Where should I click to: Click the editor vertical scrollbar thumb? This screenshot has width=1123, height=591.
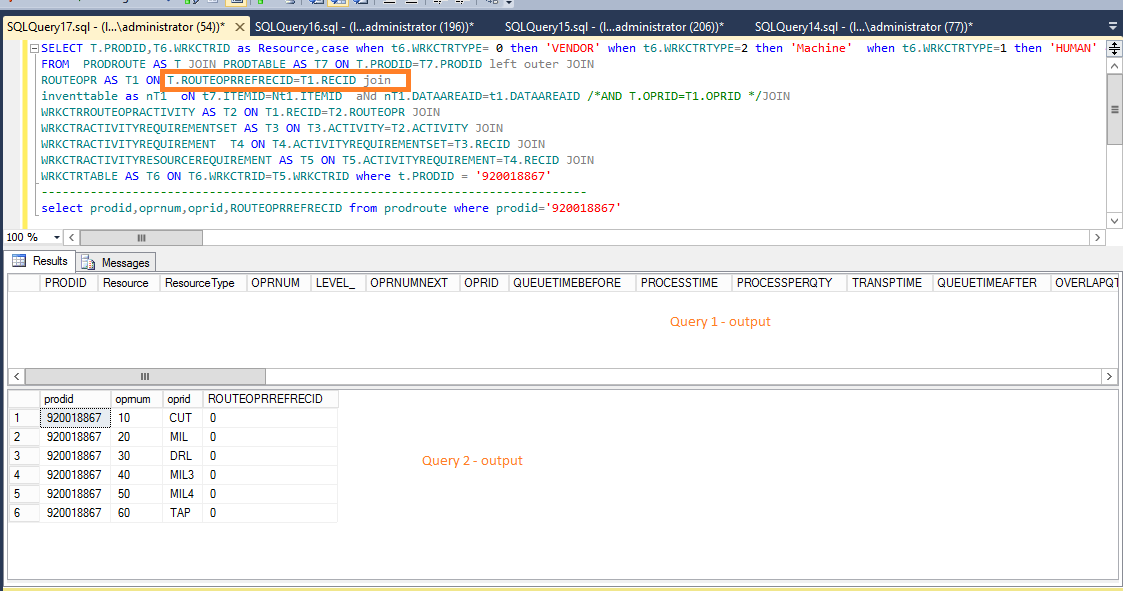coord(1114,110)
